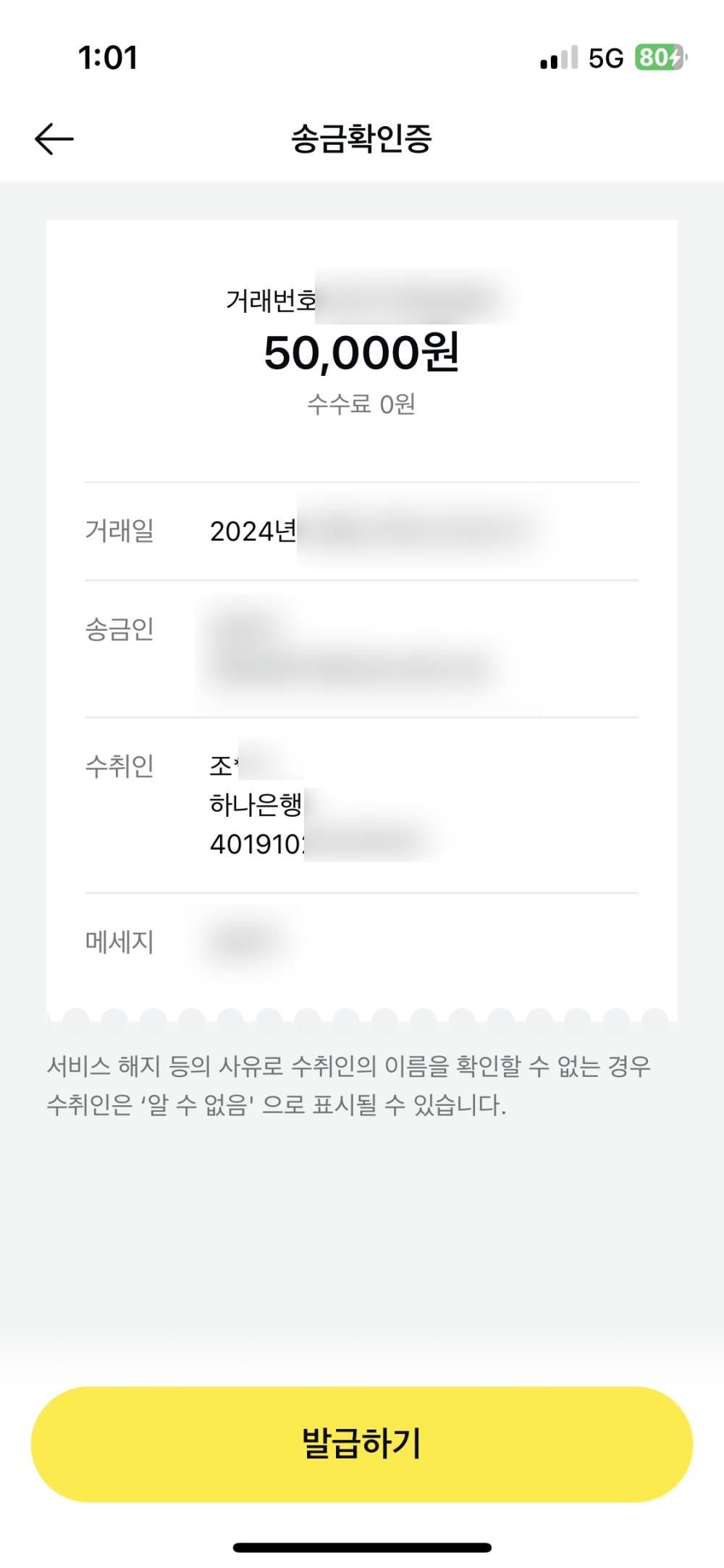The width and height of the screenshot is (724, 1568).
Task: Tap the 2024년 transaction date value
Action: (x=253, y=531)
